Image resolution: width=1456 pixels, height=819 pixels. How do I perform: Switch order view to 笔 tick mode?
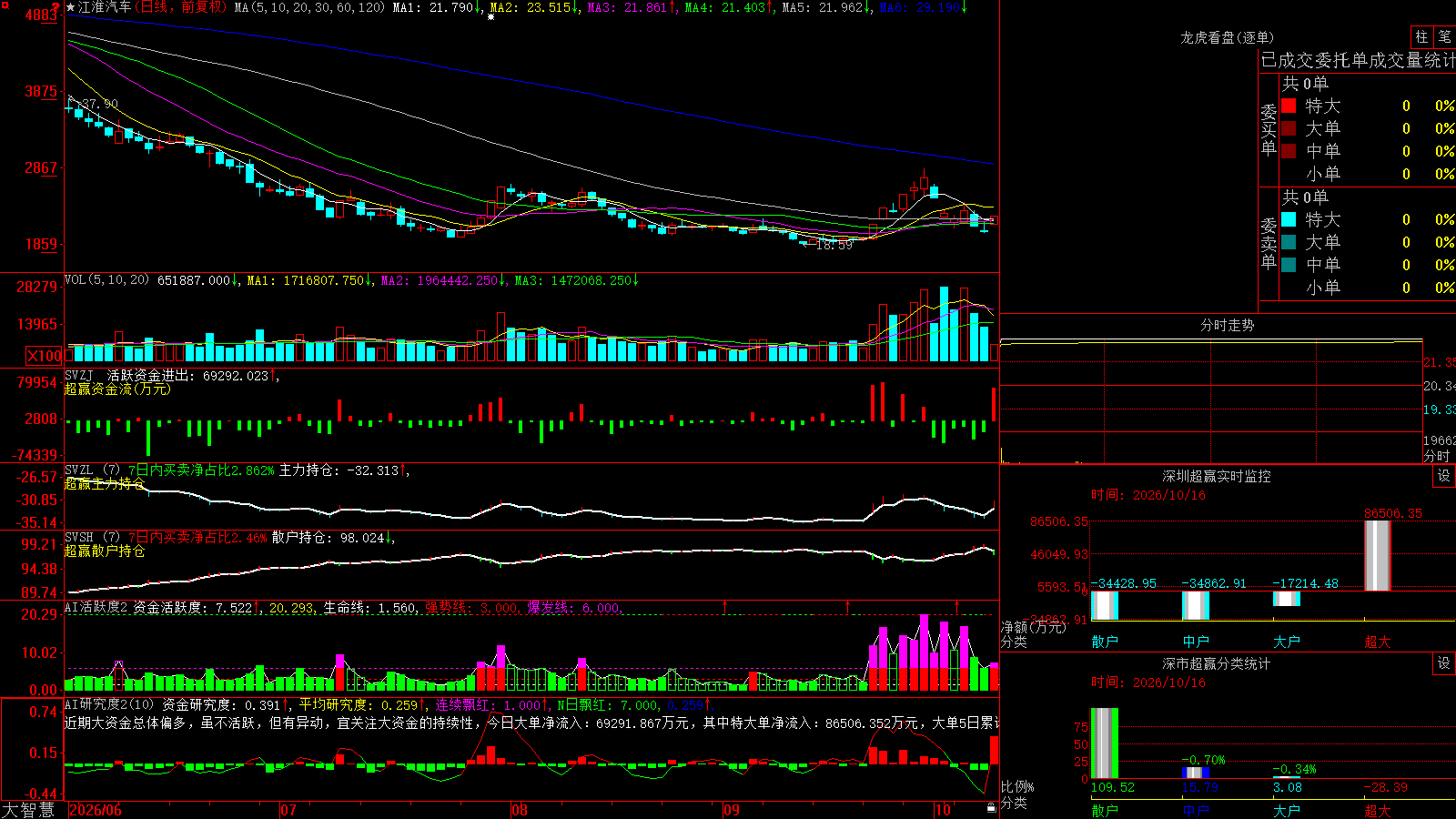tap(1444, 37)
